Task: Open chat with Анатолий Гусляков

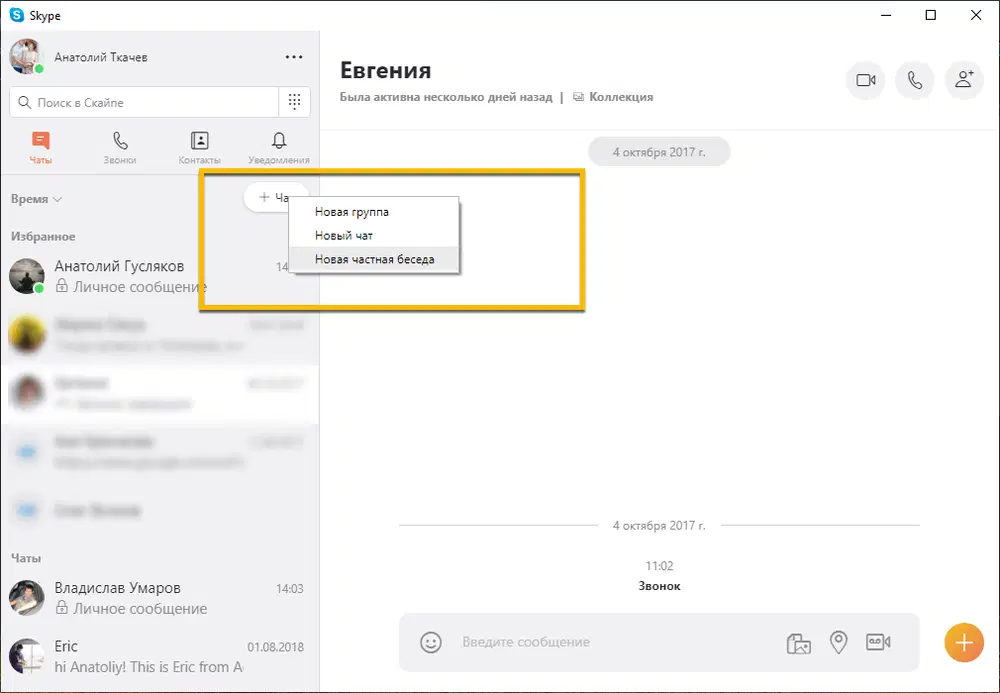Action: coord(159,276)
